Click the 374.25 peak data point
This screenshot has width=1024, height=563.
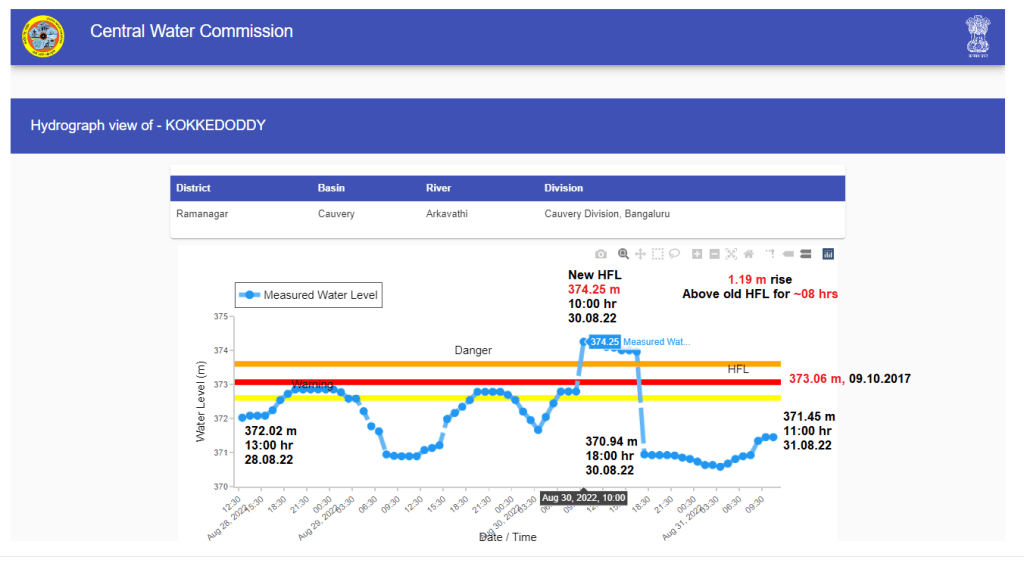tap(584, 342)
